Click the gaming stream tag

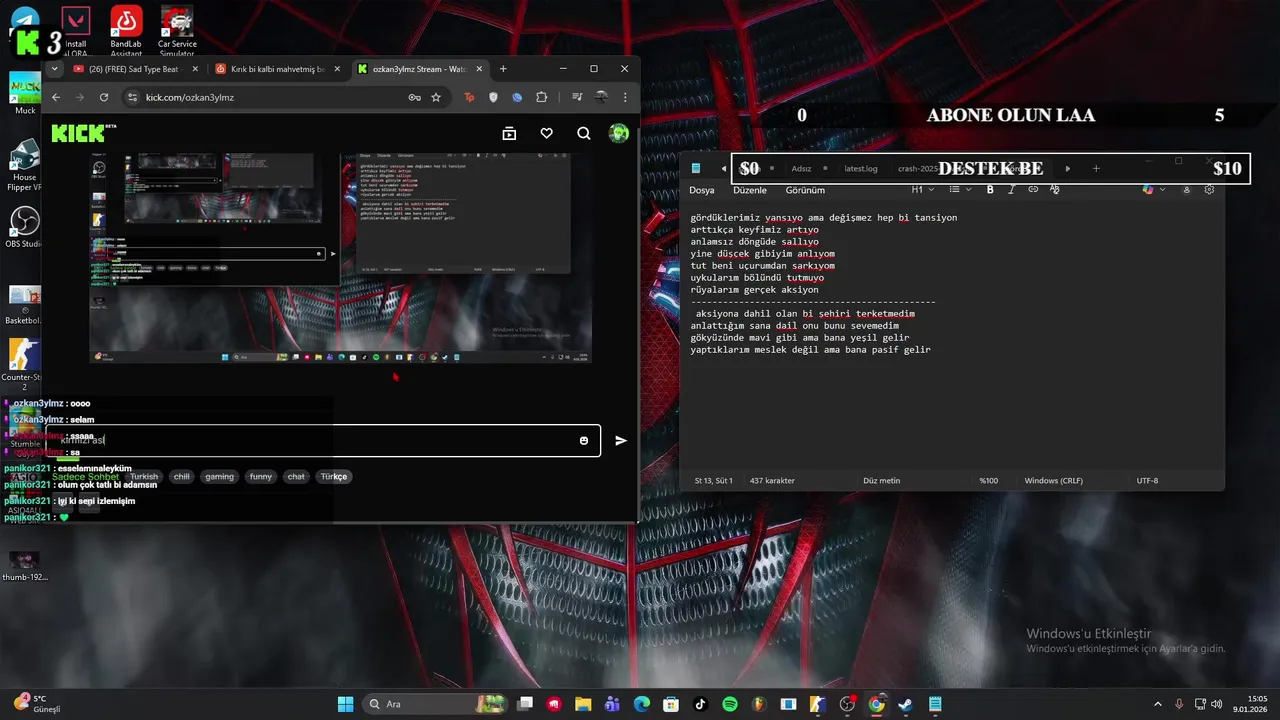220,477
